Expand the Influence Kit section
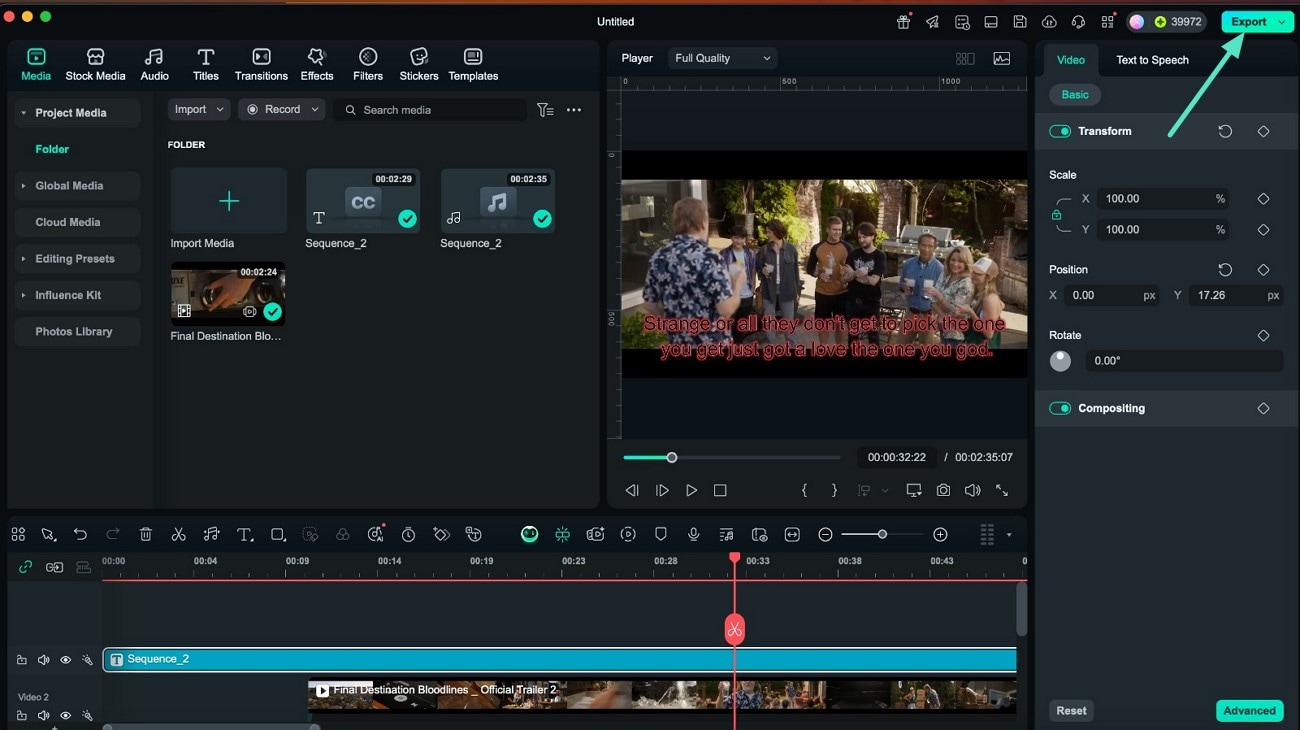Viewport: 1300px width, 730px height. 23,295
